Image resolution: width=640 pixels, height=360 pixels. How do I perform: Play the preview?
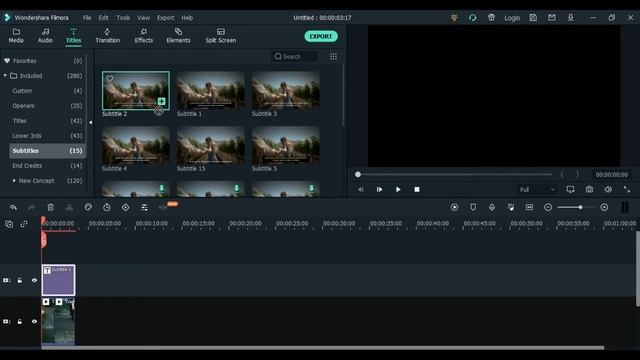[398, 189]
